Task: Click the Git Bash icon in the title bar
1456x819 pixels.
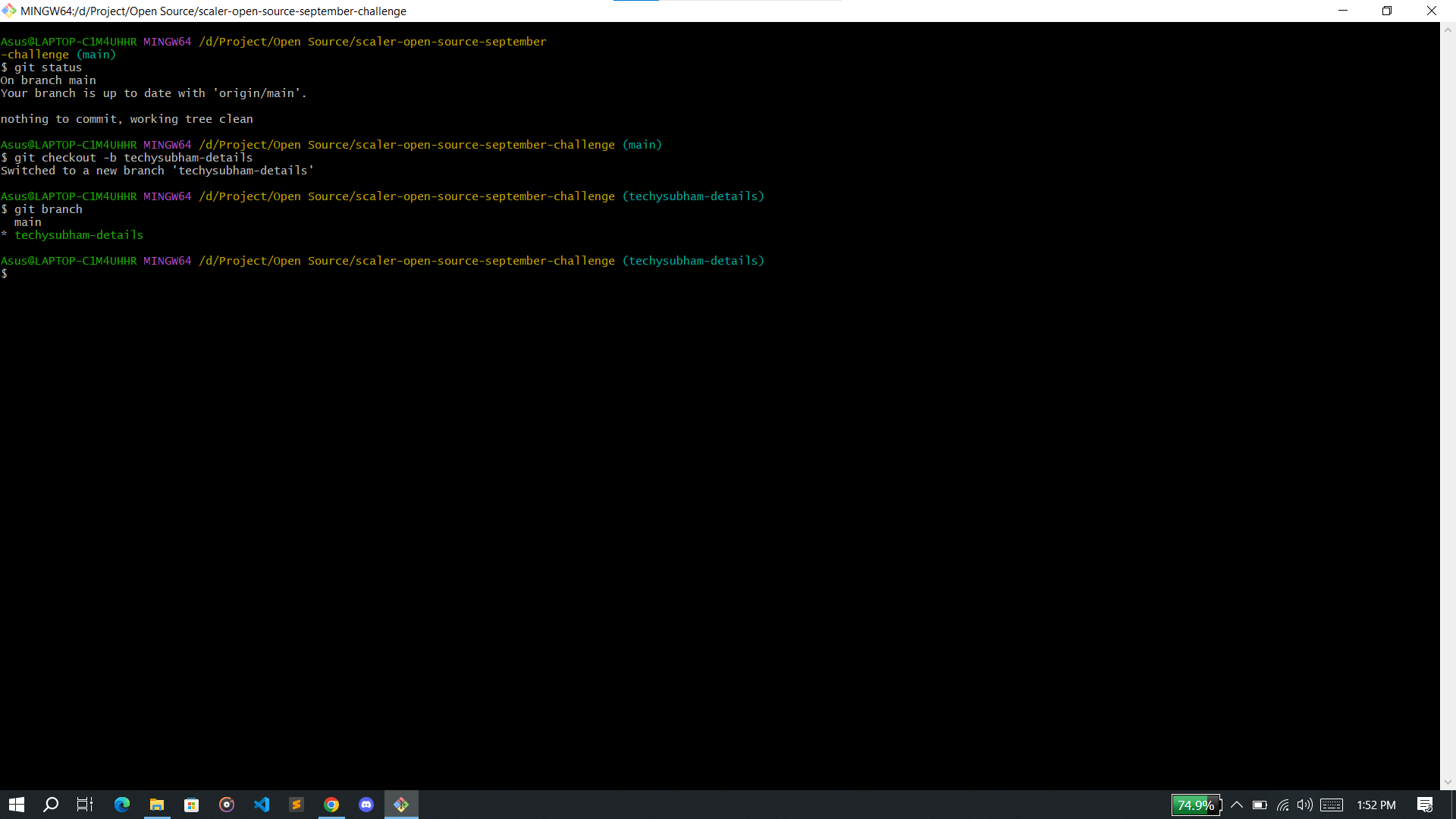Action: 9,11
